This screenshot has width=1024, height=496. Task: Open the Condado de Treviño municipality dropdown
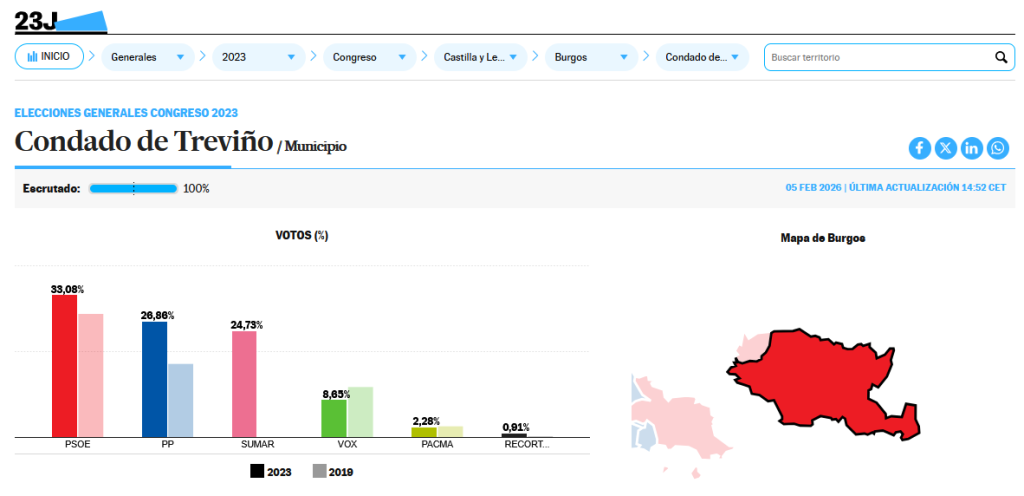[x=701, y=58]
